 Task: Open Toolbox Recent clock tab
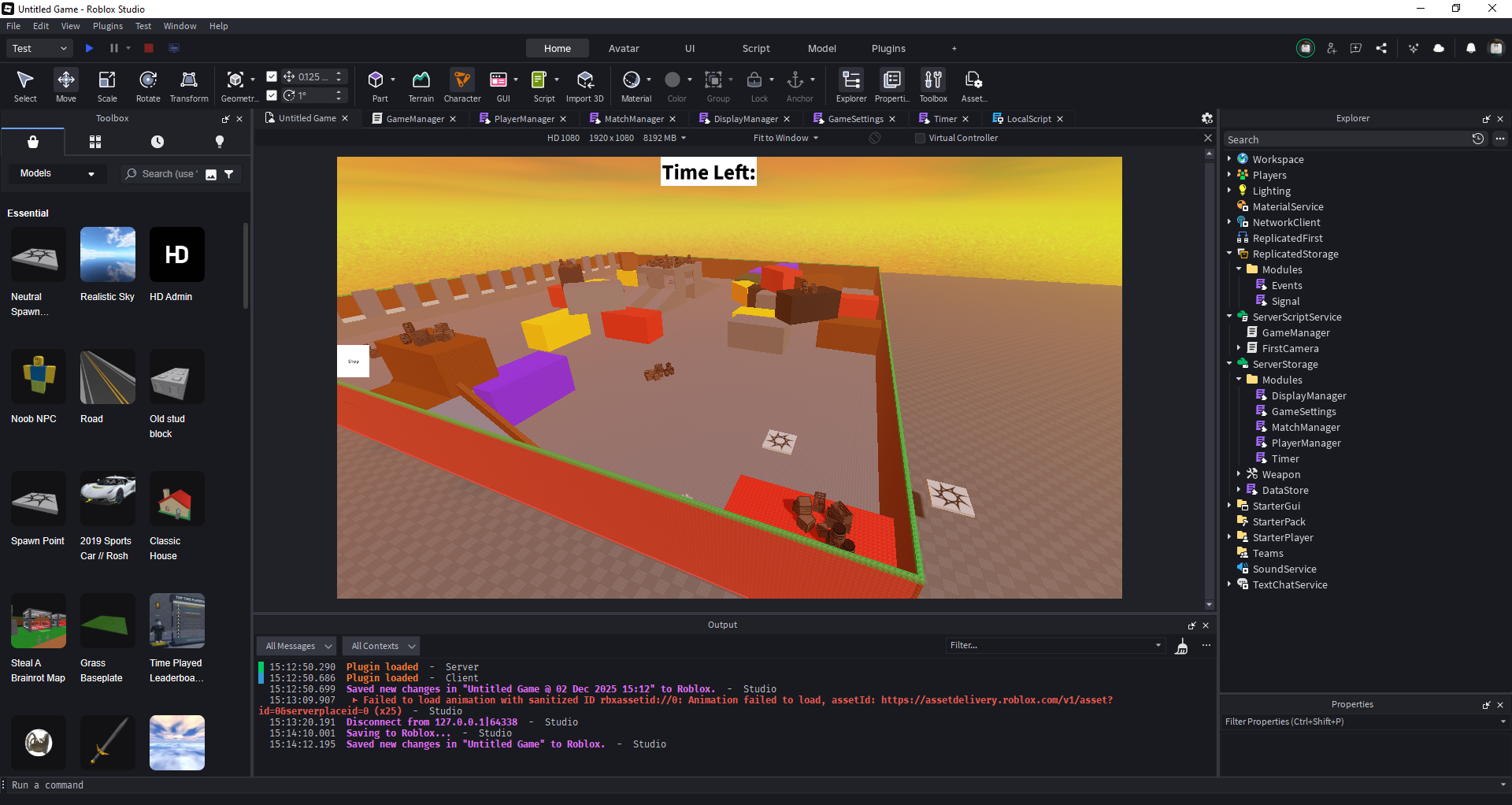(157, 142)
